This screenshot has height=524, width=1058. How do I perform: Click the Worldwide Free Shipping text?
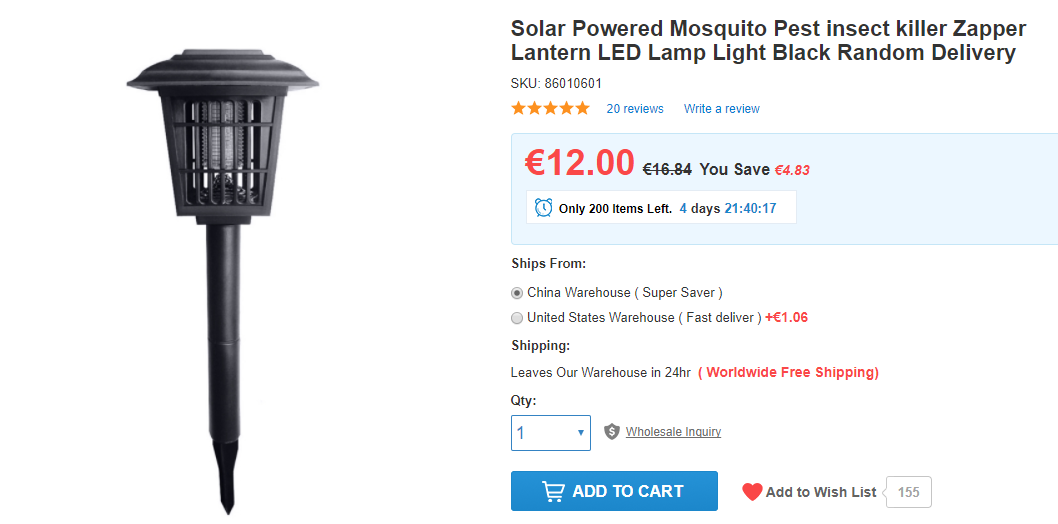tap(788, 373)
